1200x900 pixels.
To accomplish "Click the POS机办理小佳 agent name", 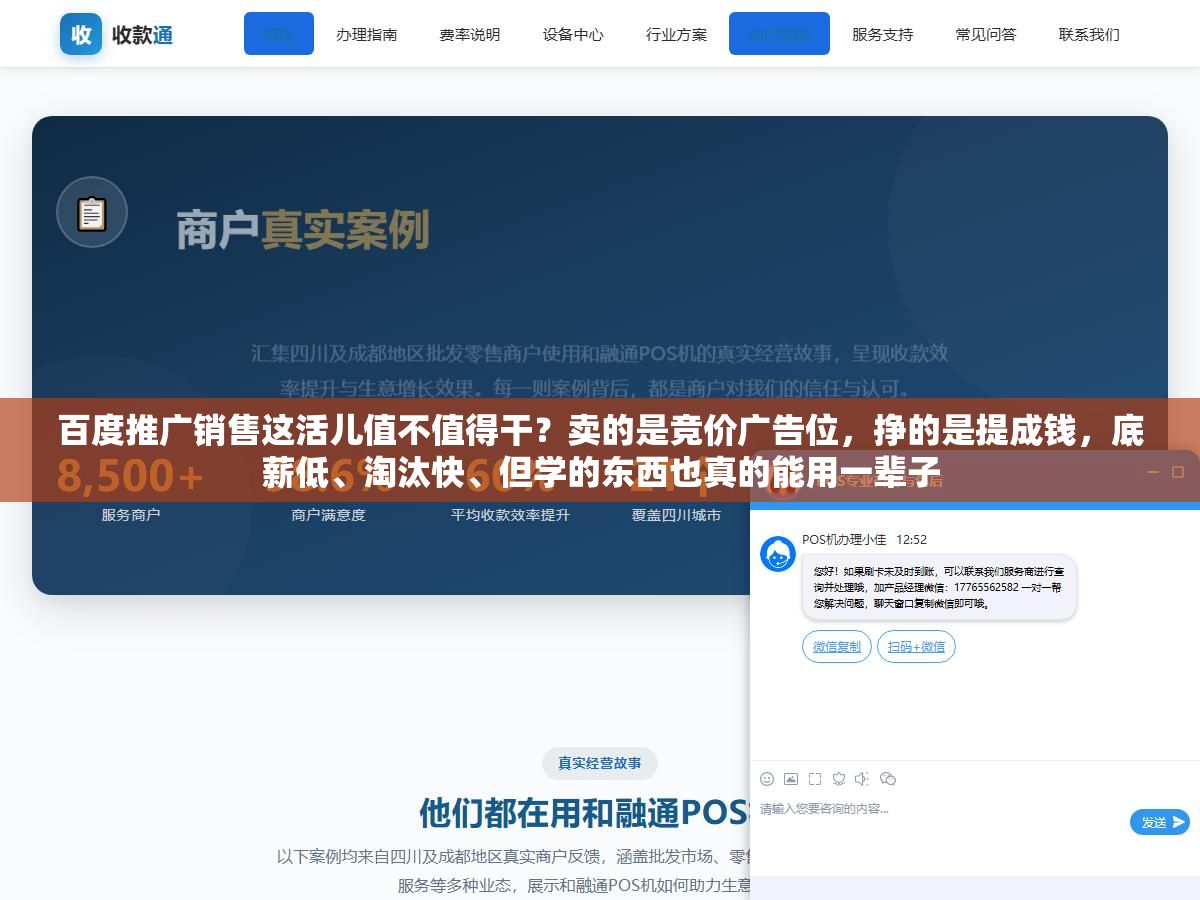I will [844, 539].
